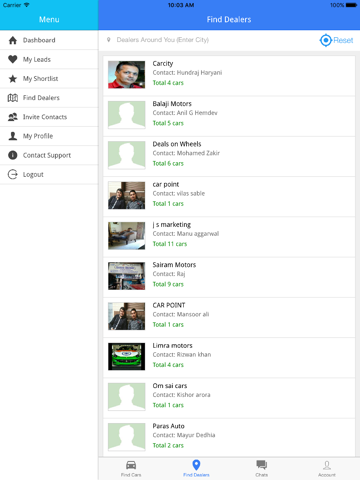Open Limra motors dealer name
Image resolution: width=360 pixels, height=480 pixels.
(x=172, y=346)
